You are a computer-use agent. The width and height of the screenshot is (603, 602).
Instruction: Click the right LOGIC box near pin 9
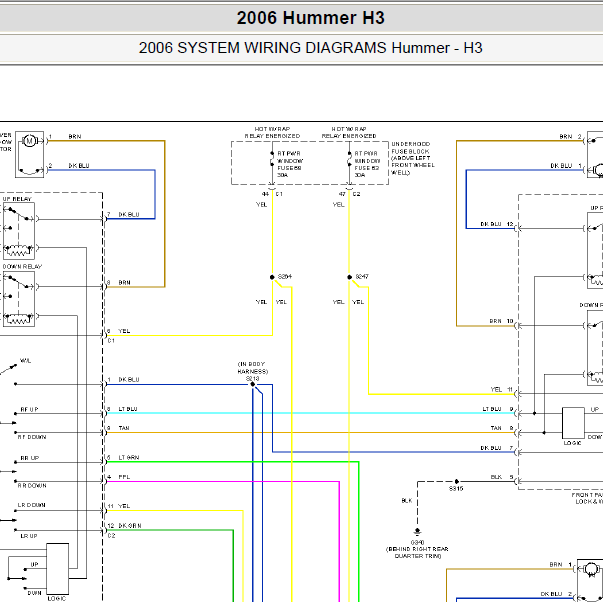(573, 423)
